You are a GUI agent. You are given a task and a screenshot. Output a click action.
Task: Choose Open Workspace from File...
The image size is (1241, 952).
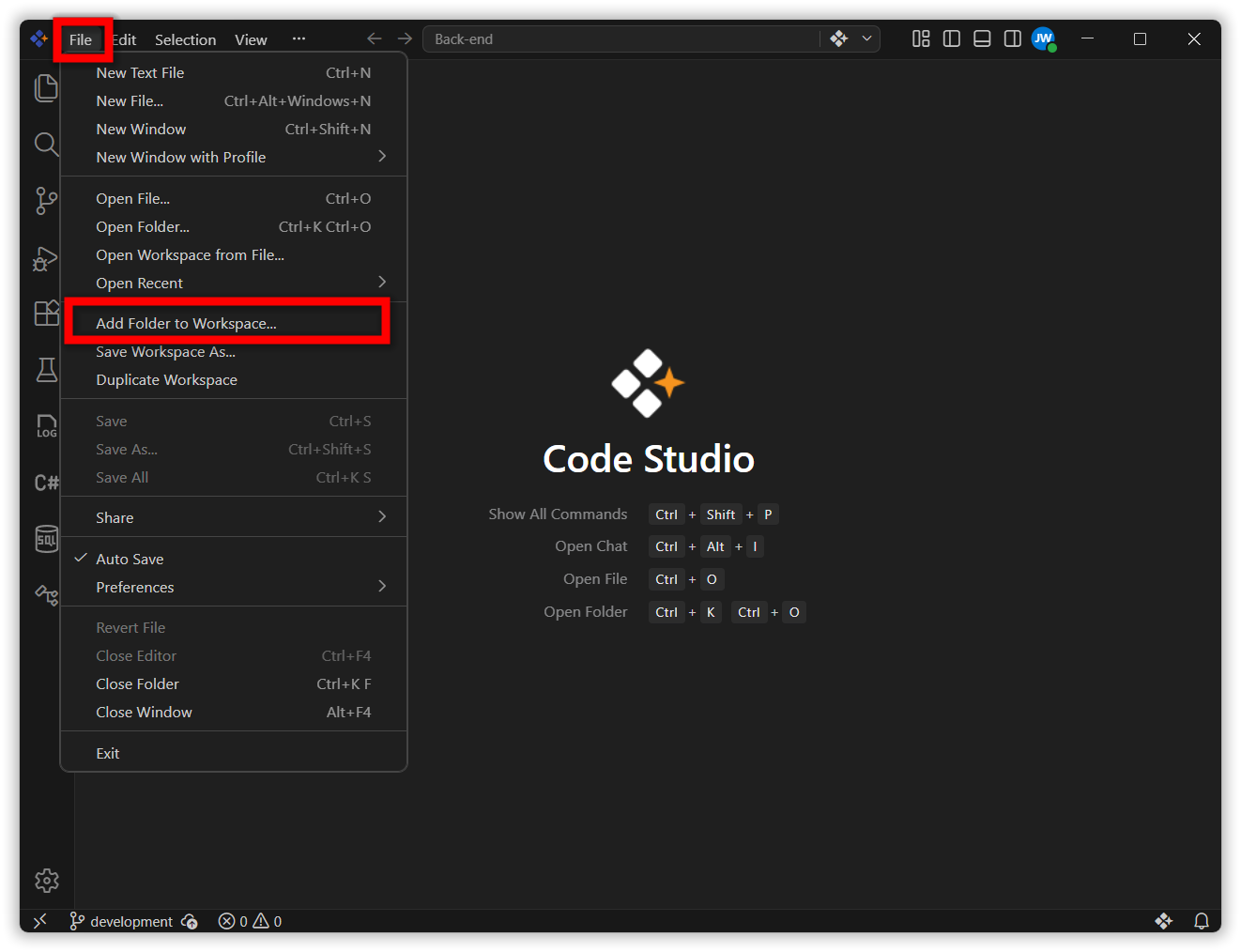tap(234, 254)
